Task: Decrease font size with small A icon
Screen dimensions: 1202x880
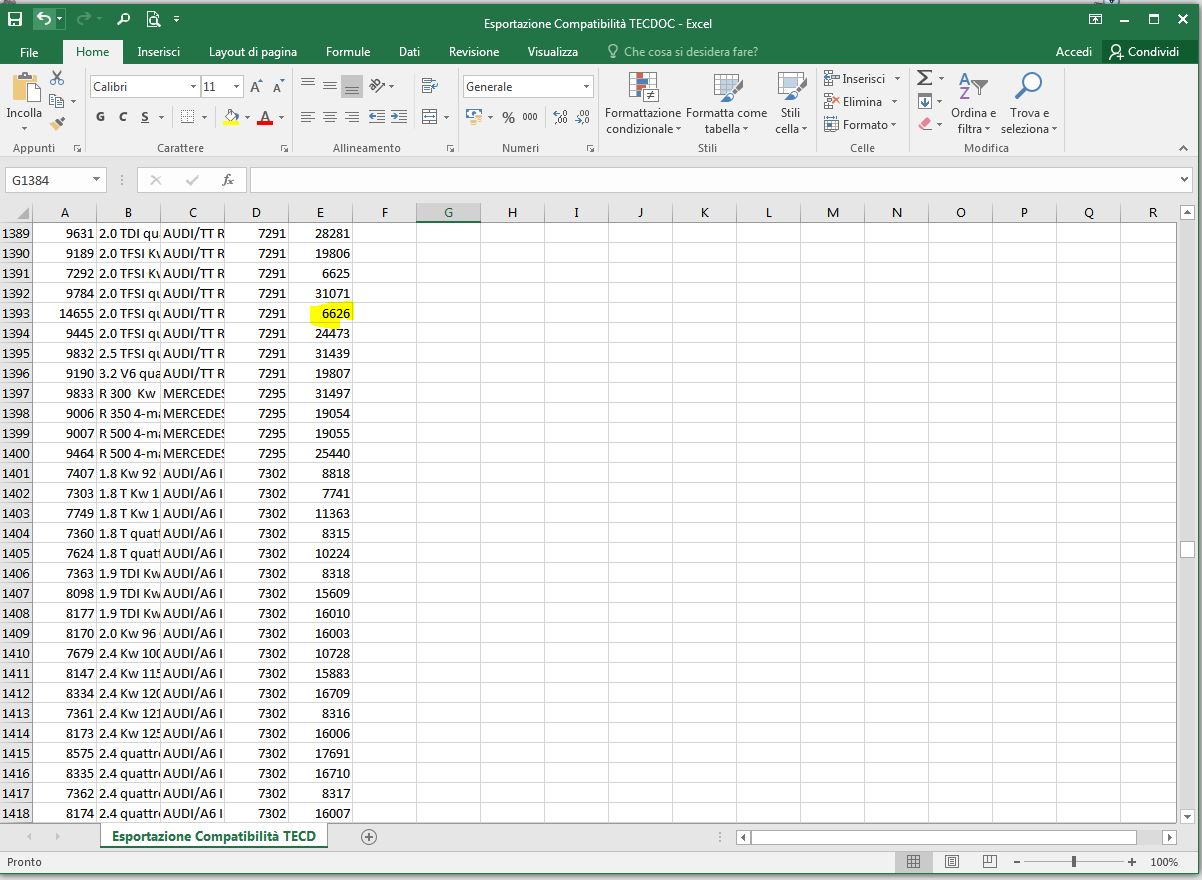Action: [x=279, y=87]
